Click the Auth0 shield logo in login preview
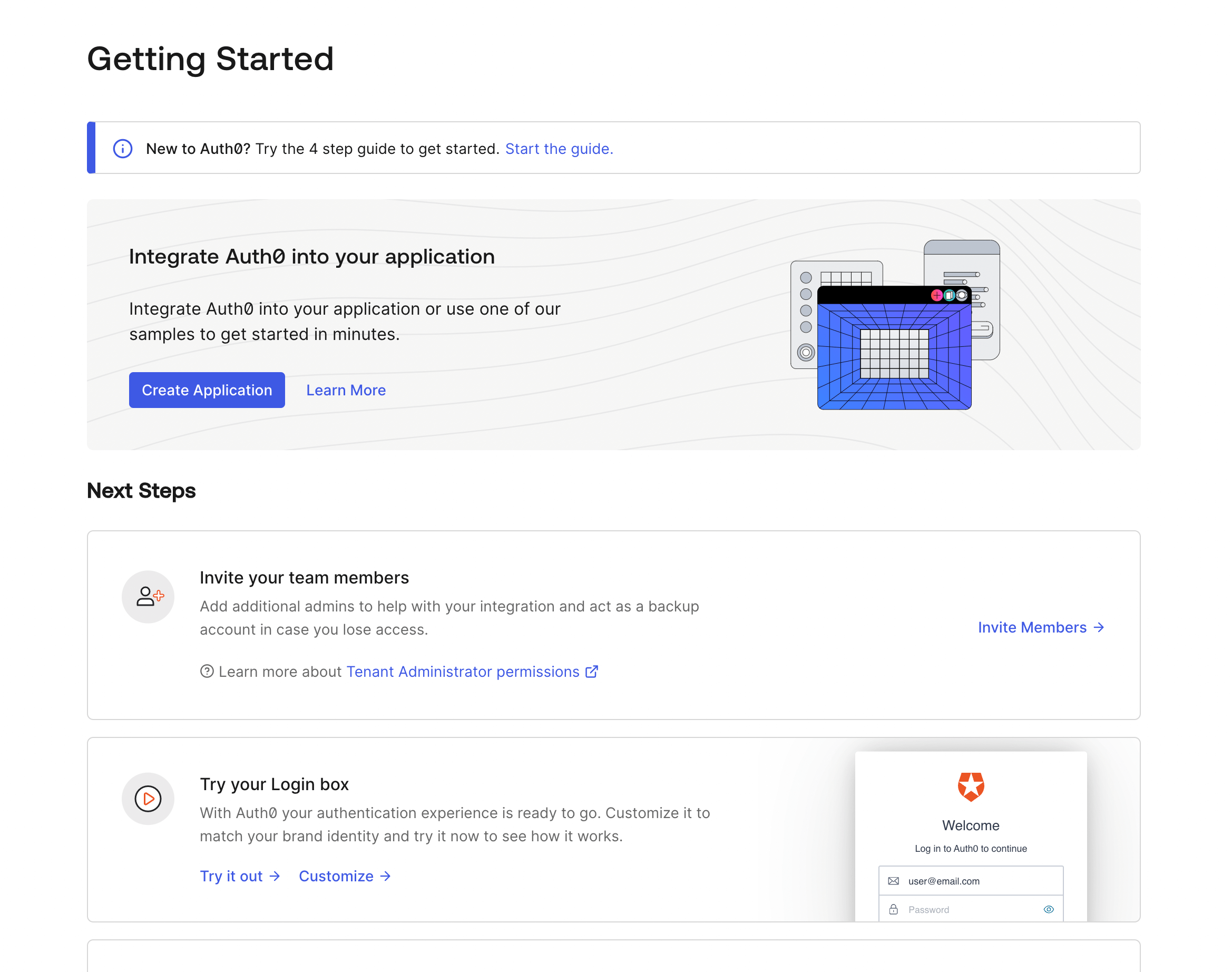 point(970,786)
